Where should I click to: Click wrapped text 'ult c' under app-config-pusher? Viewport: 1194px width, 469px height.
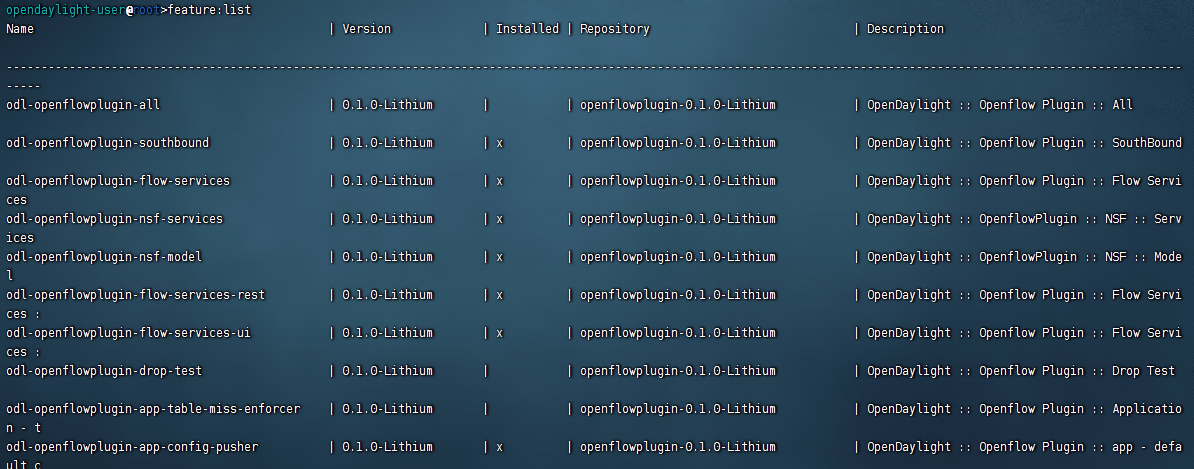click(x=24, y=464)
